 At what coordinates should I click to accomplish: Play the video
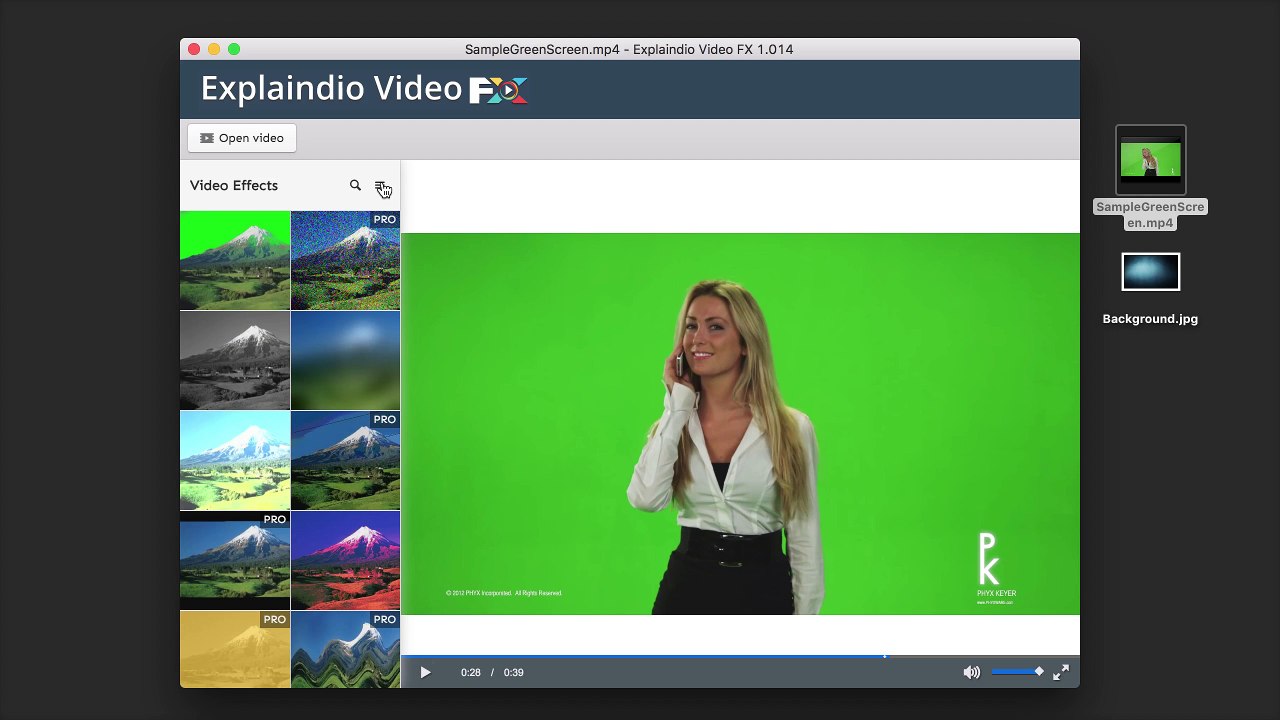(425, 673)
